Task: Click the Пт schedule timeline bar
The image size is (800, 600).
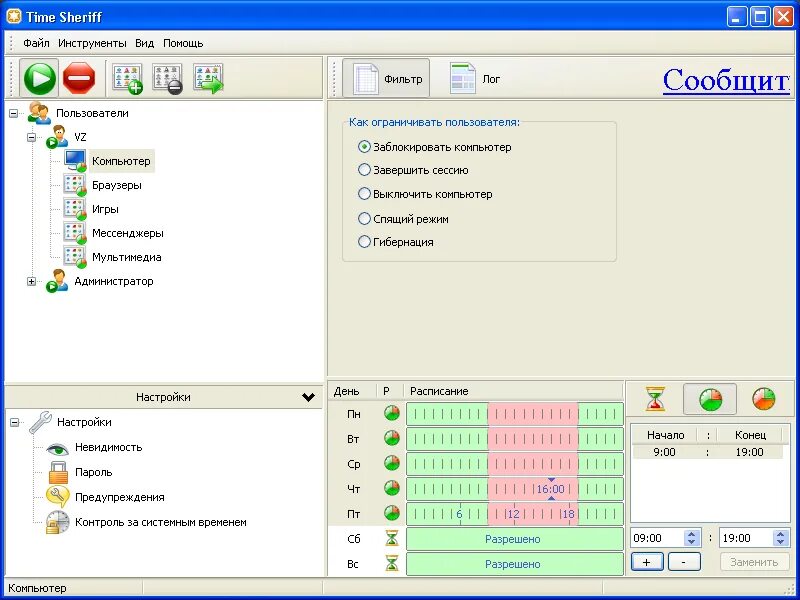Action: click(x=515, y=514)
